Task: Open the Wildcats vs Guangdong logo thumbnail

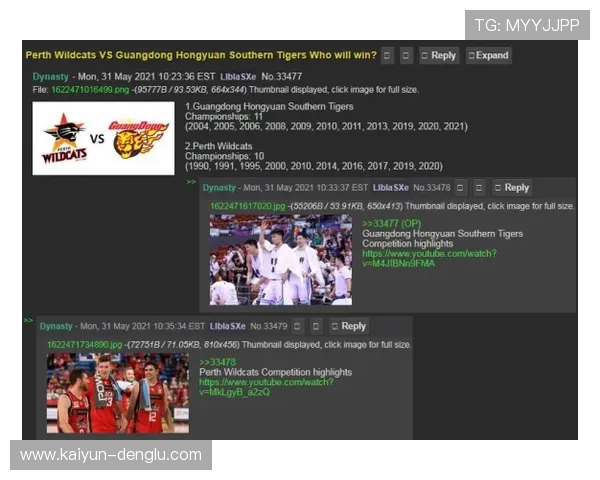Action: click(103, 138)
